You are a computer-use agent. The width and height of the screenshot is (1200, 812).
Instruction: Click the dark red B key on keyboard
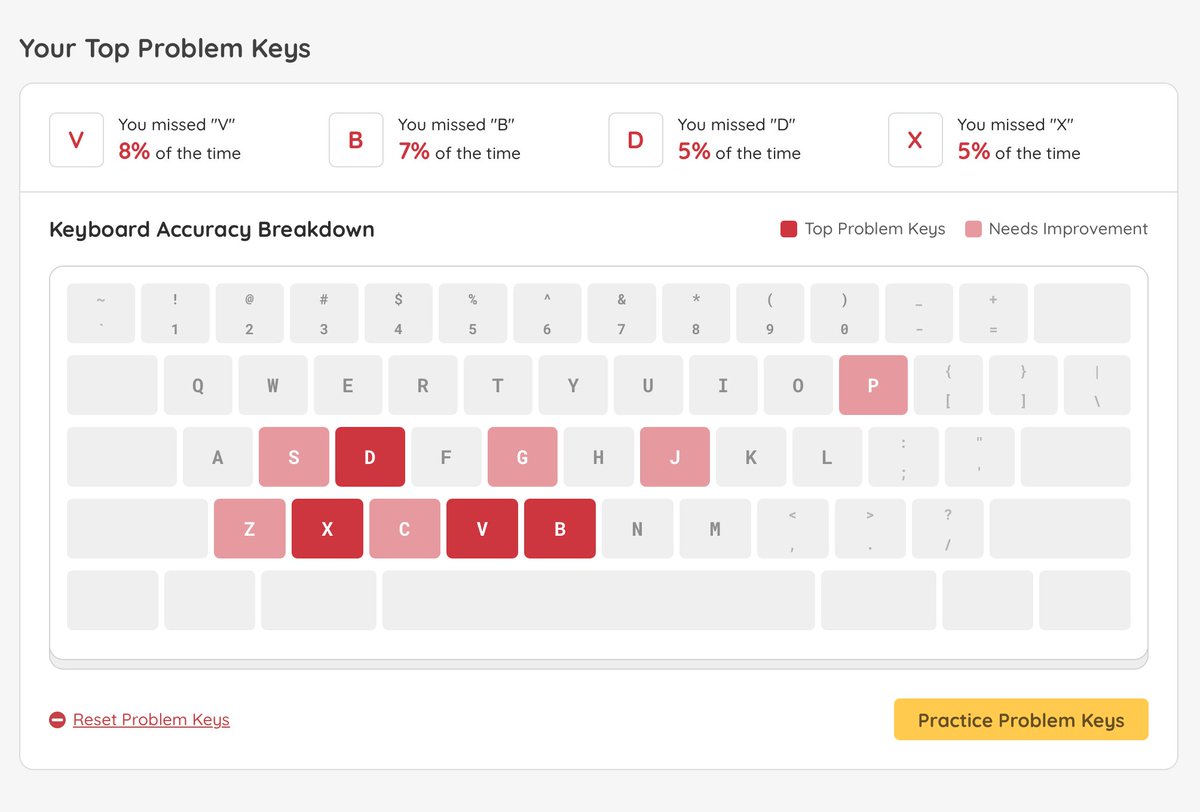pos(560,529)
